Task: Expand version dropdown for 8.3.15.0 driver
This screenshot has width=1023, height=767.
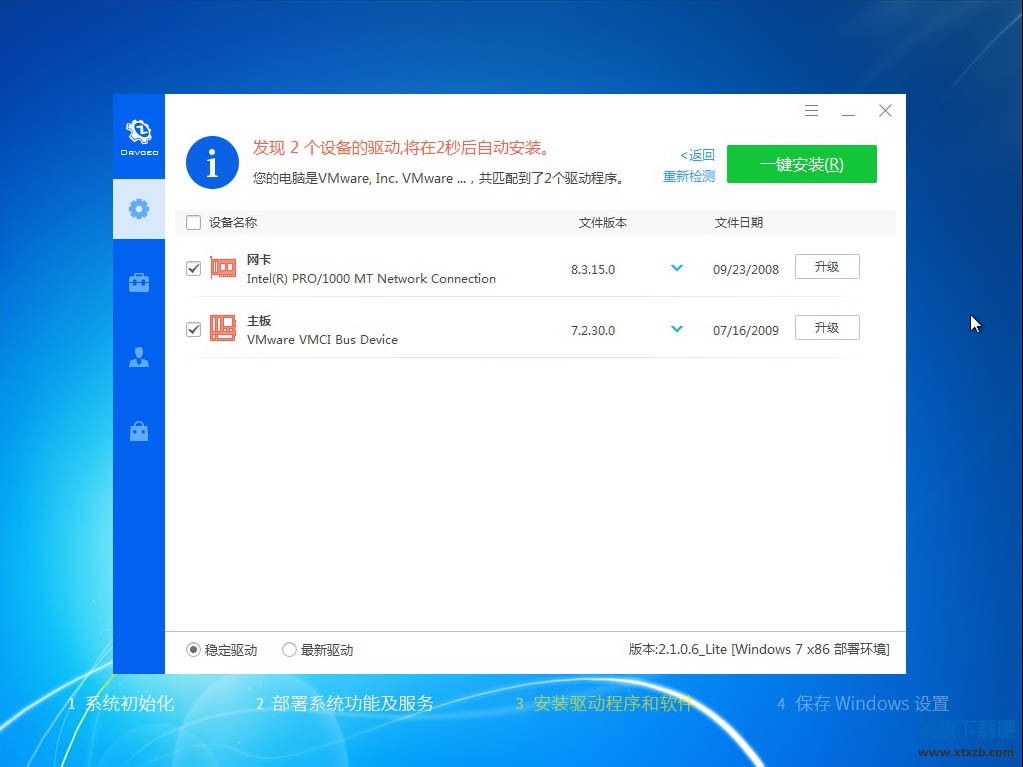Action: [677, 268]
